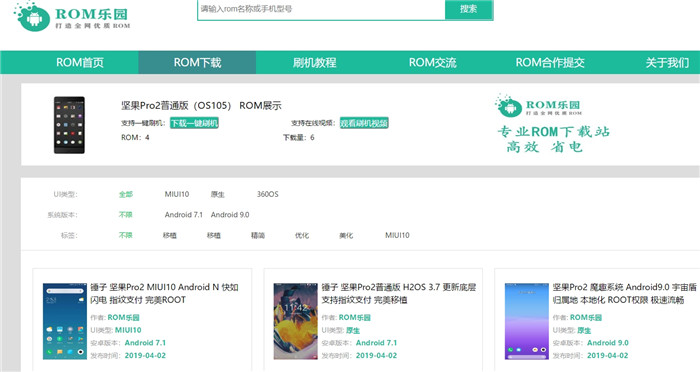Filter system version by Android 7.1
700x372 pixels.
point(183,215)
